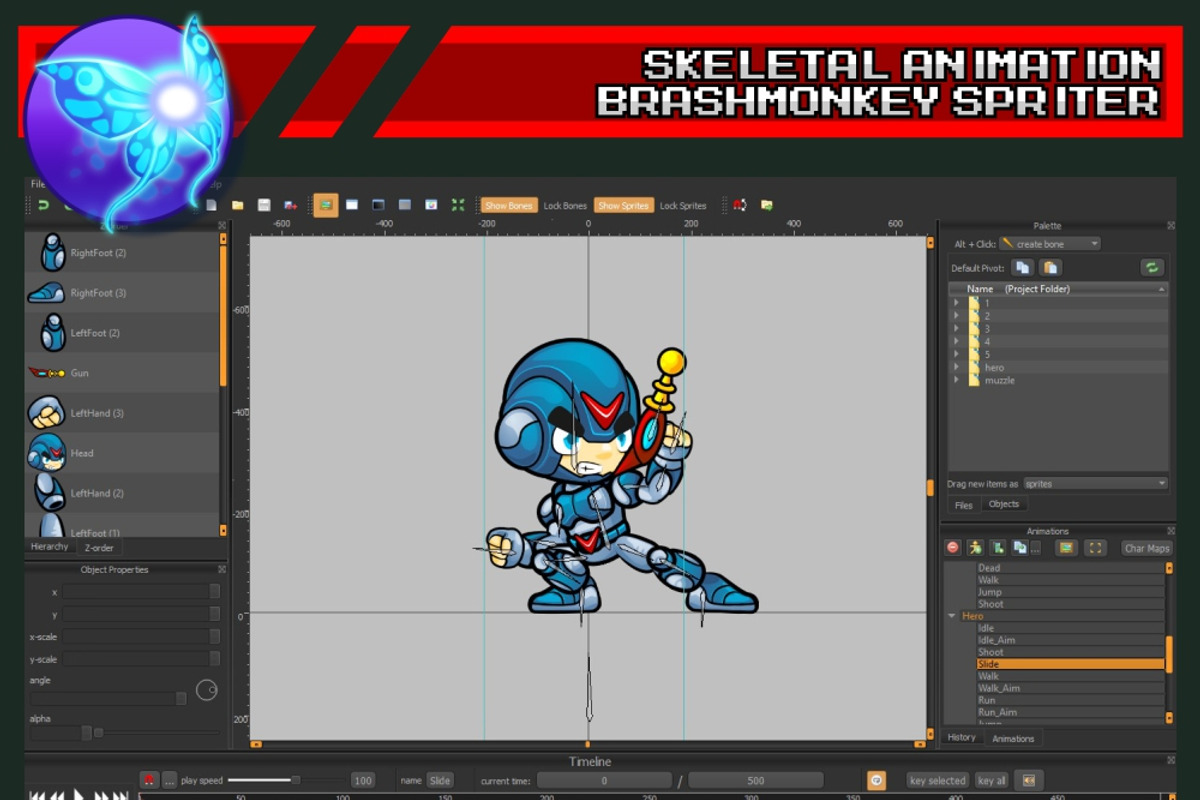This screenshot has width=1200, height=800.
Task: Click the key all button
Action: point(992,781)
